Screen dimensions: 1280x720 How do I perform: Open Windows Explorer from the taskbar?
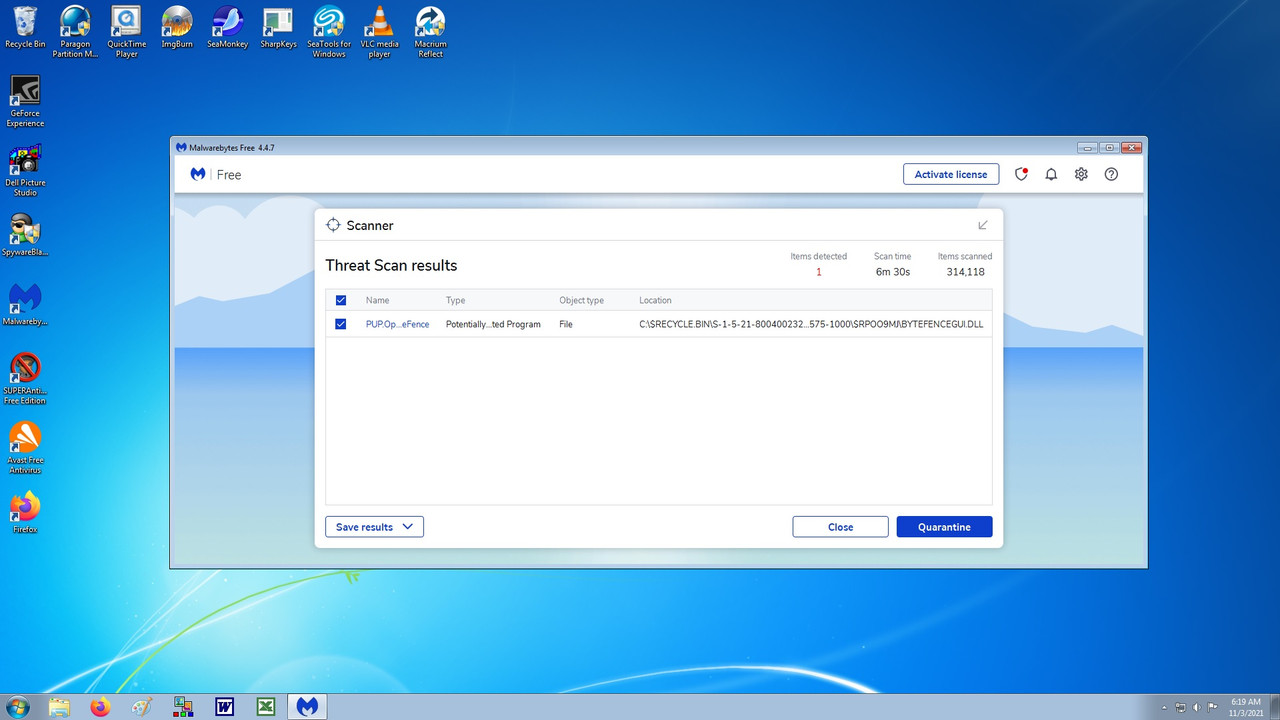[x=59, y=707]
